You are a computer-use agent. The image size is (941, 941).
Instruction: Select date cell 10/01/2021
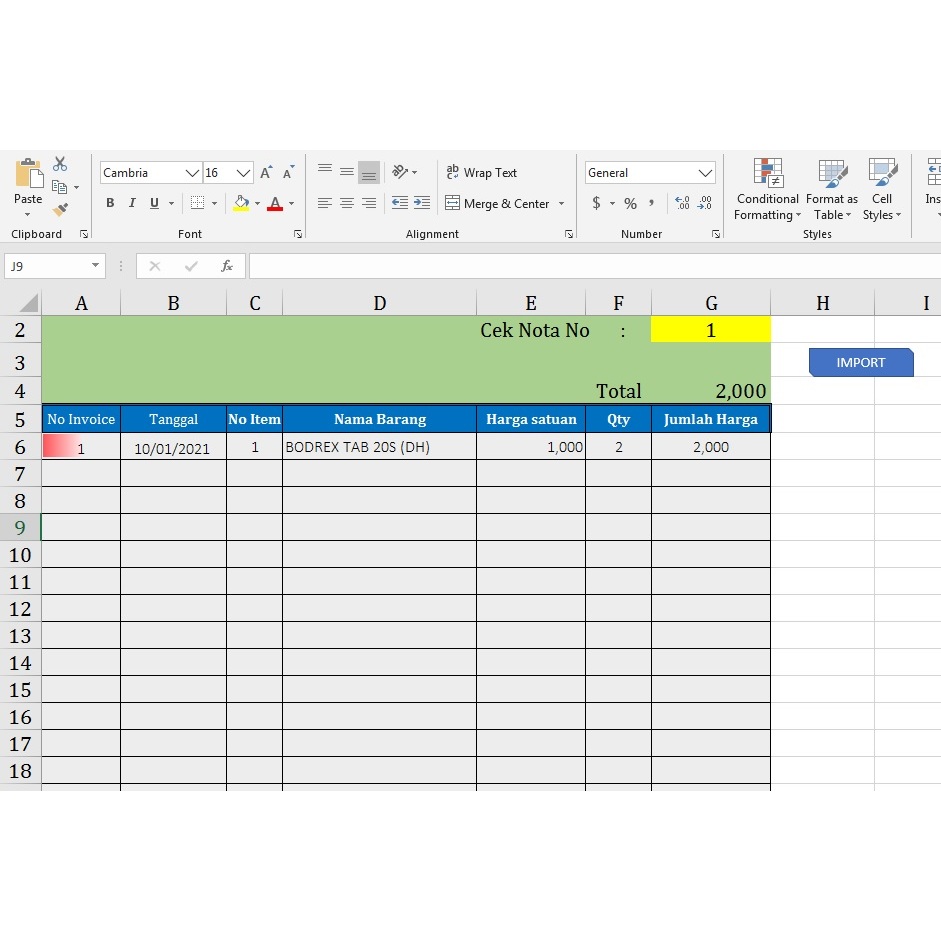pos(173,448)
